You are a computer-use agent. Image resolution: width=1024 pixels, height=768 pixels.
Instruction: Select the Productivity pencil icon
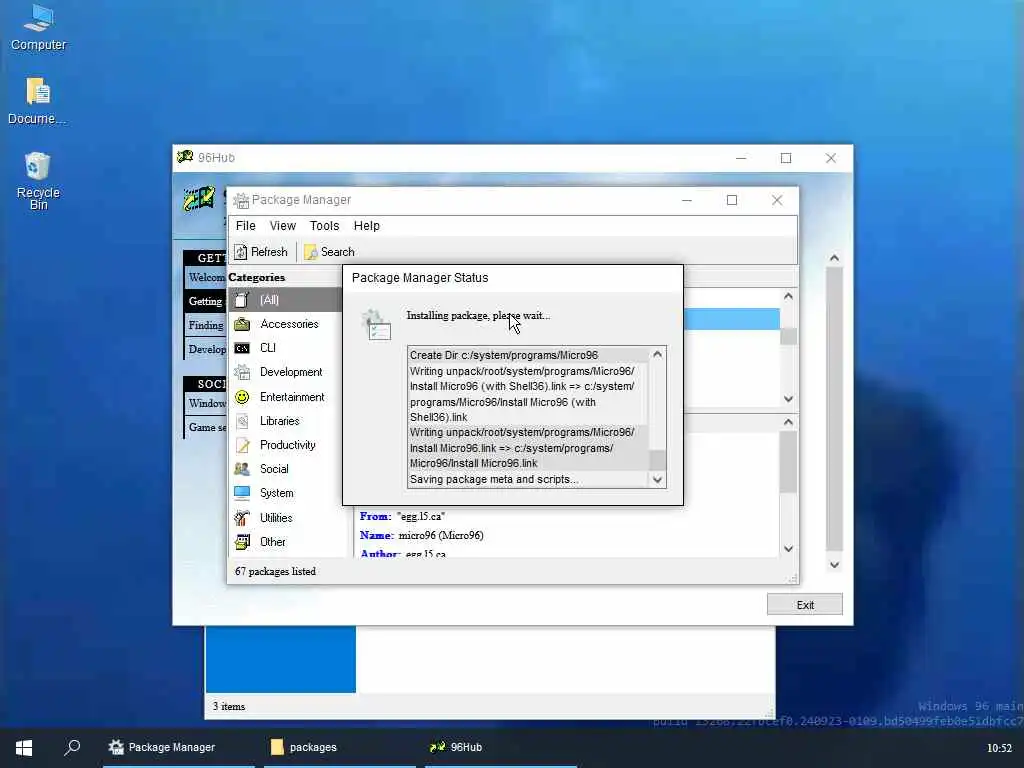click(242, 445)
